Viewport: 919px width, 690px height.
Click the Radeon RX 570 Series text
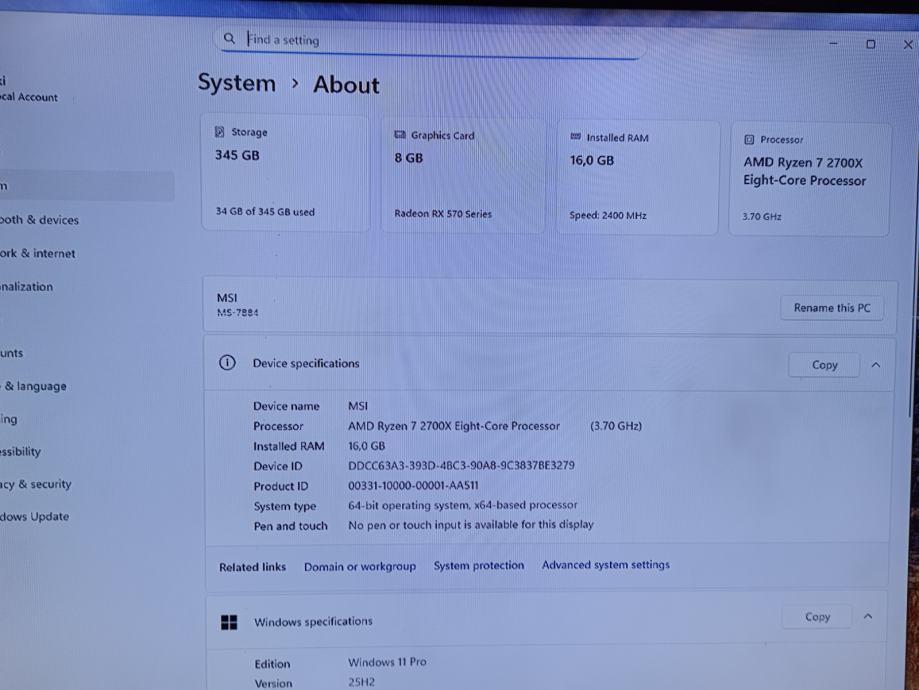[443, 214]
